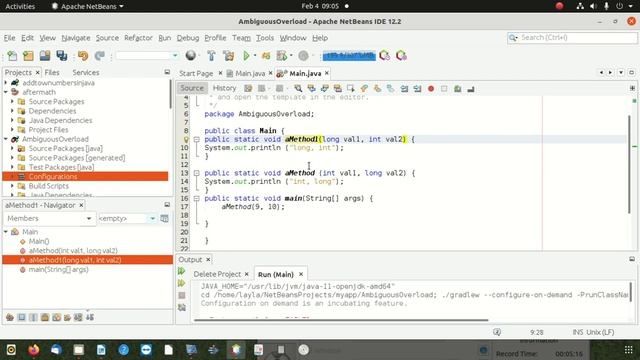Click the stop macro recording square icon

click(444, 89)
